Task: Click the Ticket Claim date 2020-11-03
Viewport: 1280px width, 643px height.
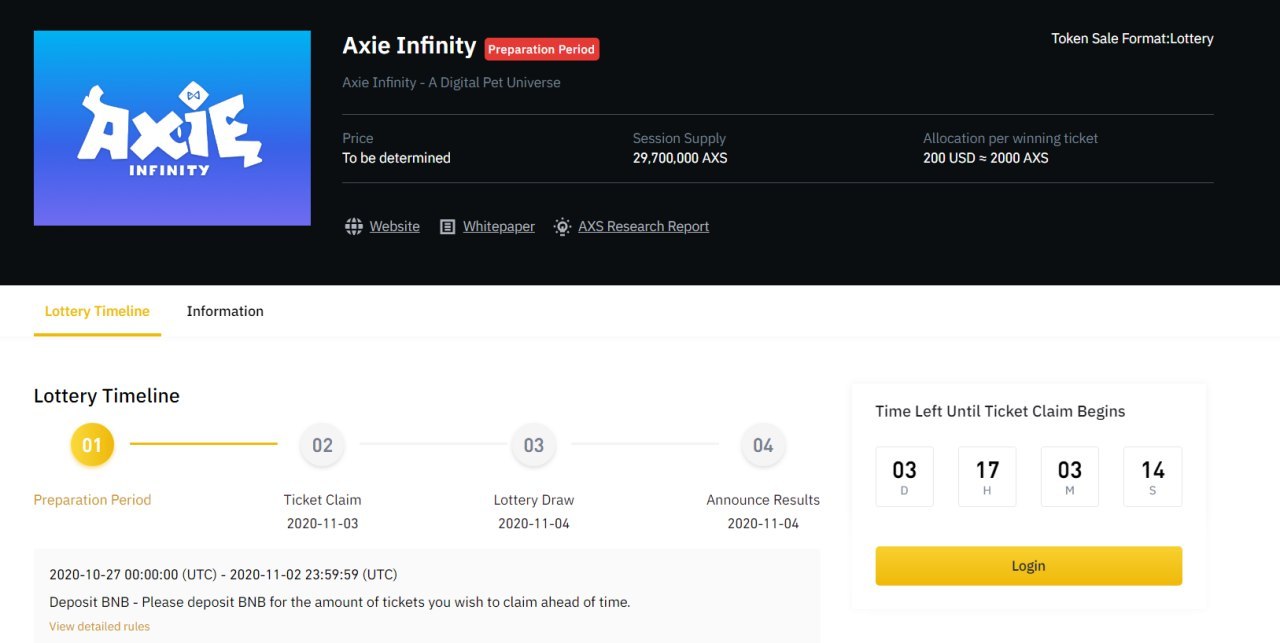Action: coord(322,523)
